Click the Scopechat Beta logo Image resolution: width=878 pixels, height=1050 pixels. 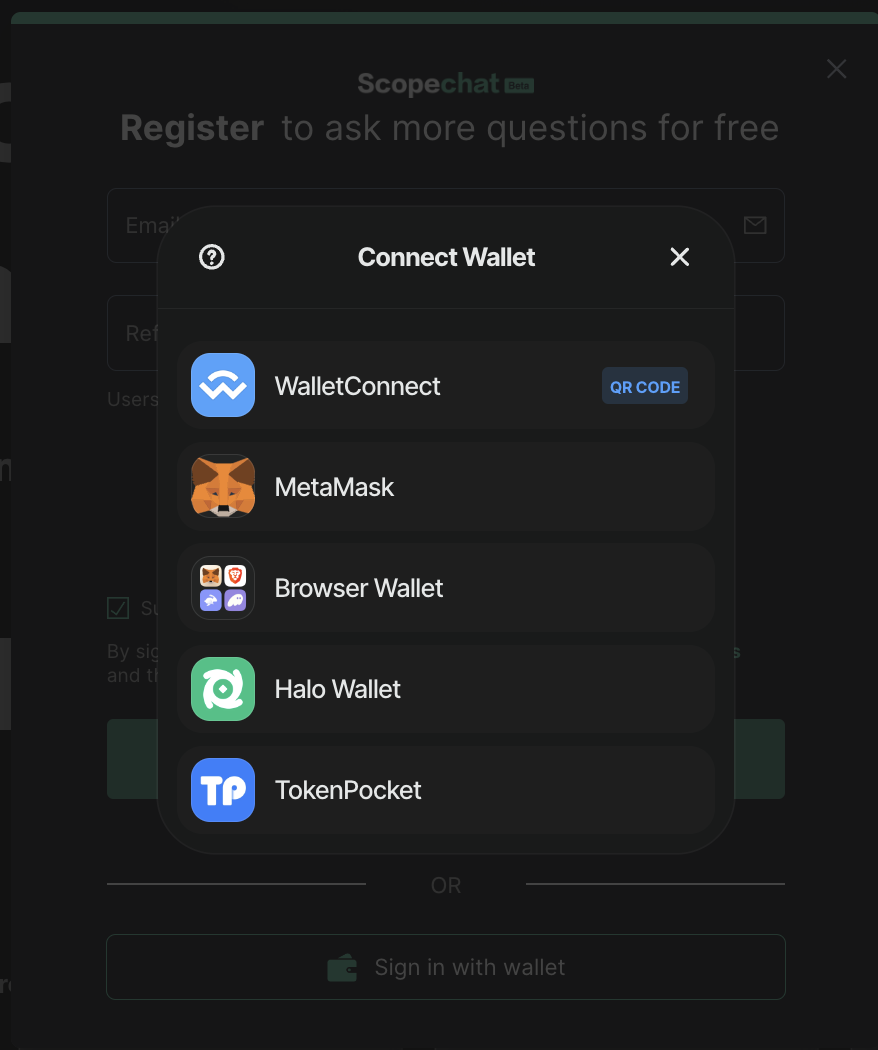click(445, 84)
